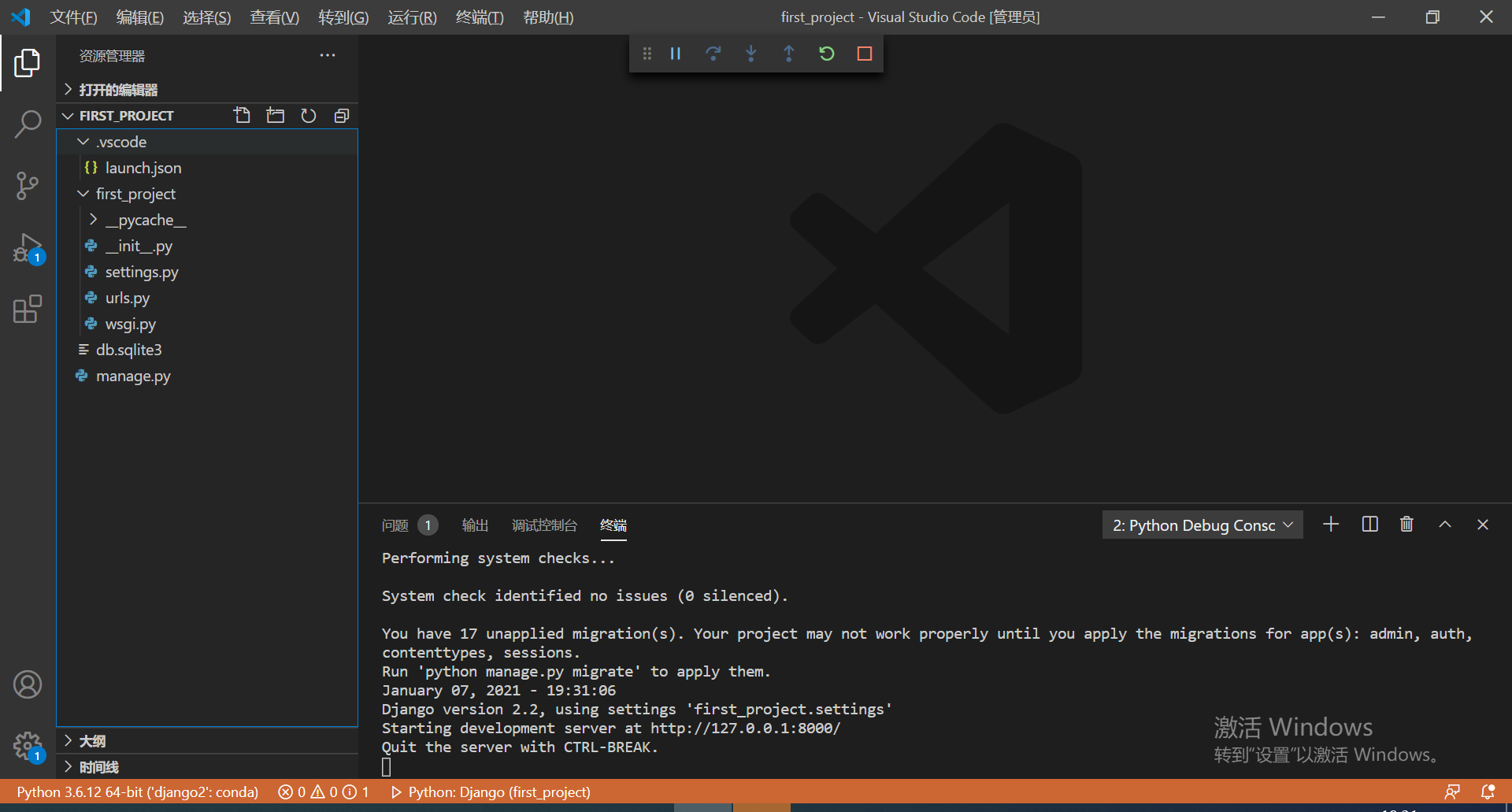Open wsgi.py file

coord(208,324)
